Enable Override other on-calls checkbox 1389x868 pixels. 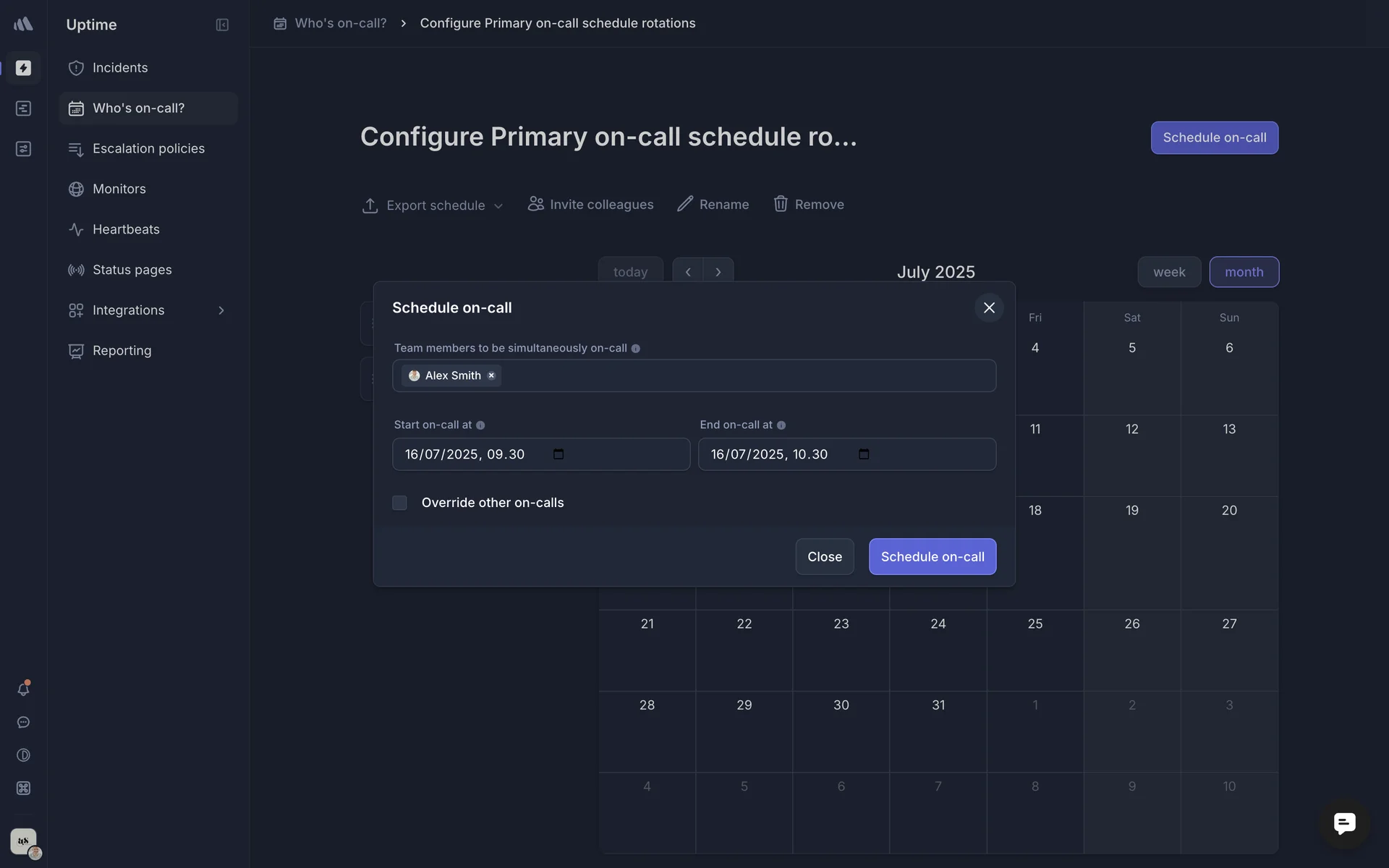tap(399, 503)
